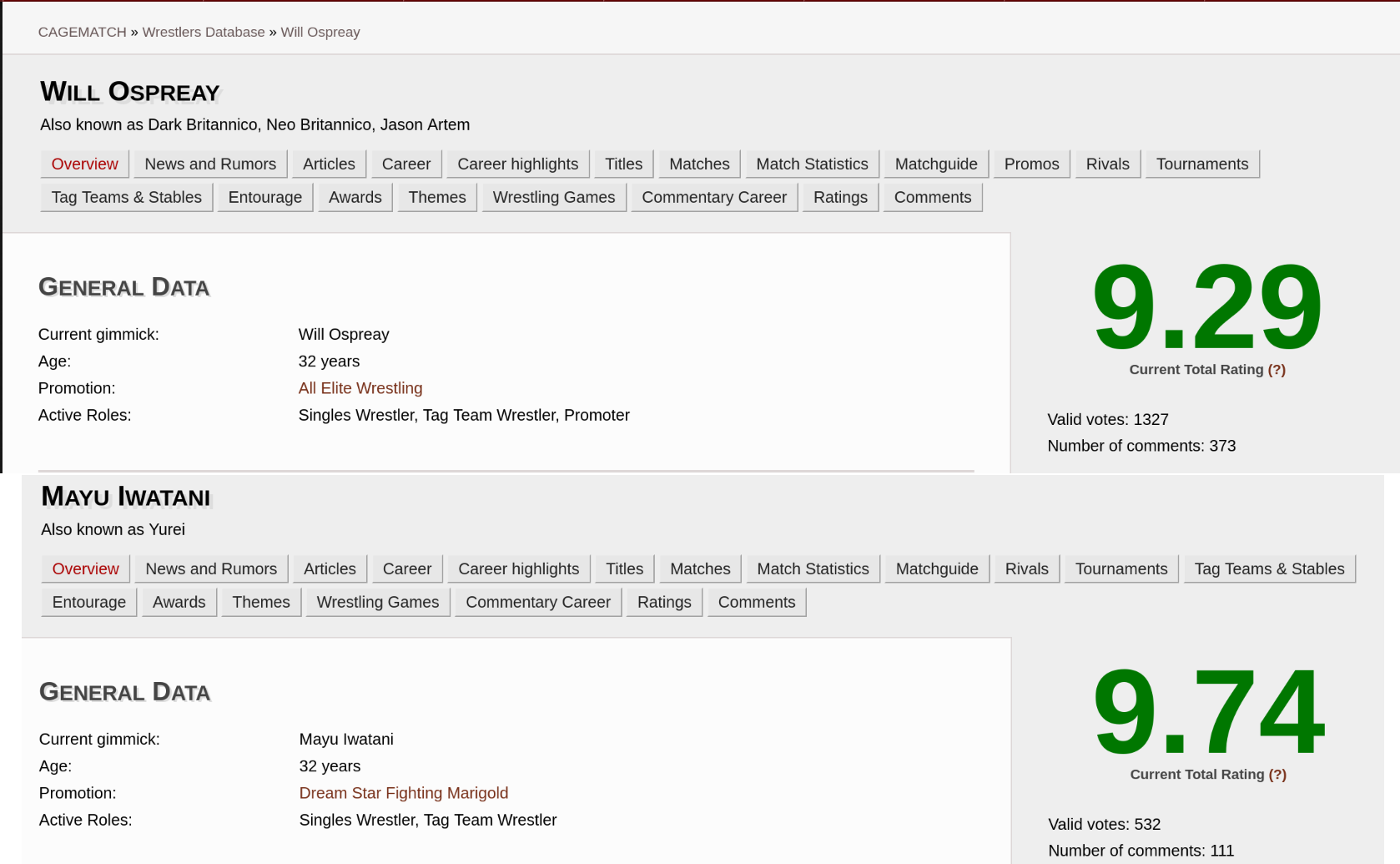Image resolution: width=1400 pixels, height=864 pixels.
Task: Click 'Also known as Yurei' text
Action: coord(113,529)
